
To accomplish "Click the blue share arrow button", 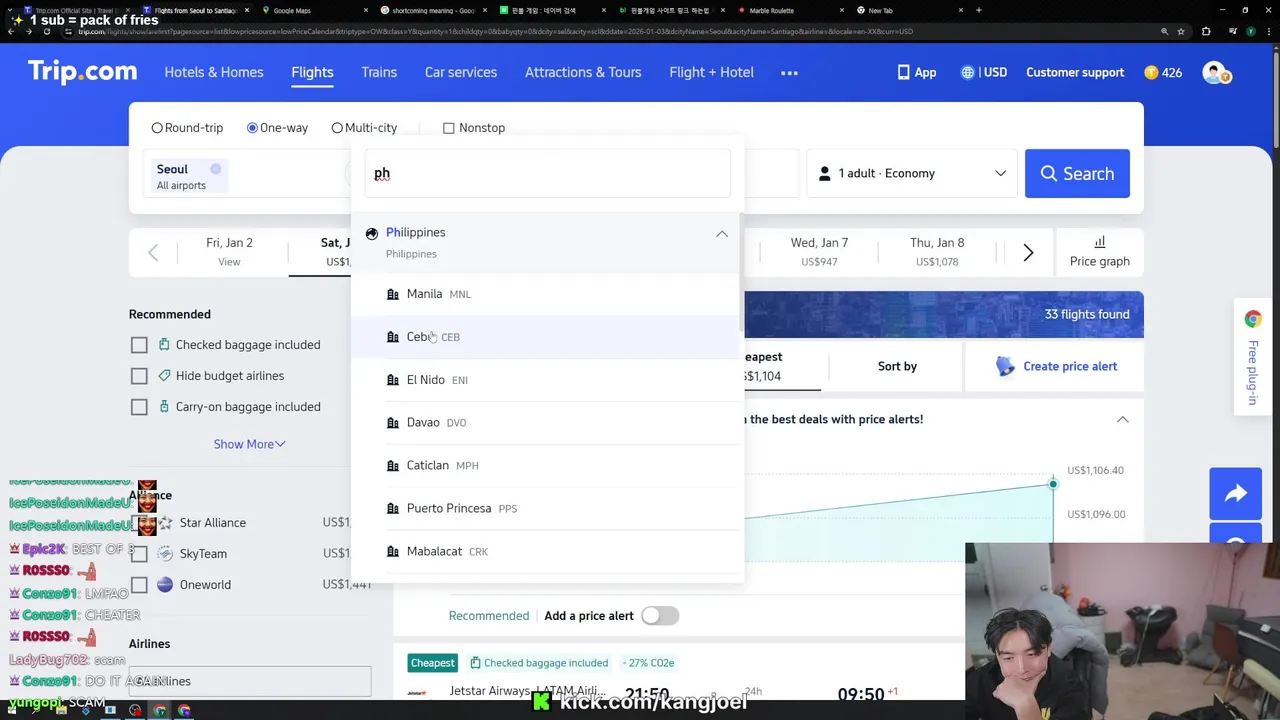I will tap(1236, 493).
